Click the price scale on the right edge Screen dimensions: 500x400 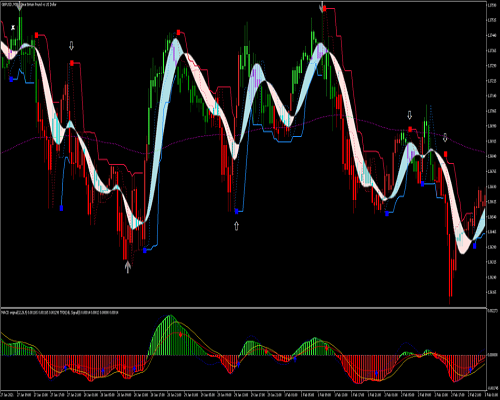(x=493, y=154)
